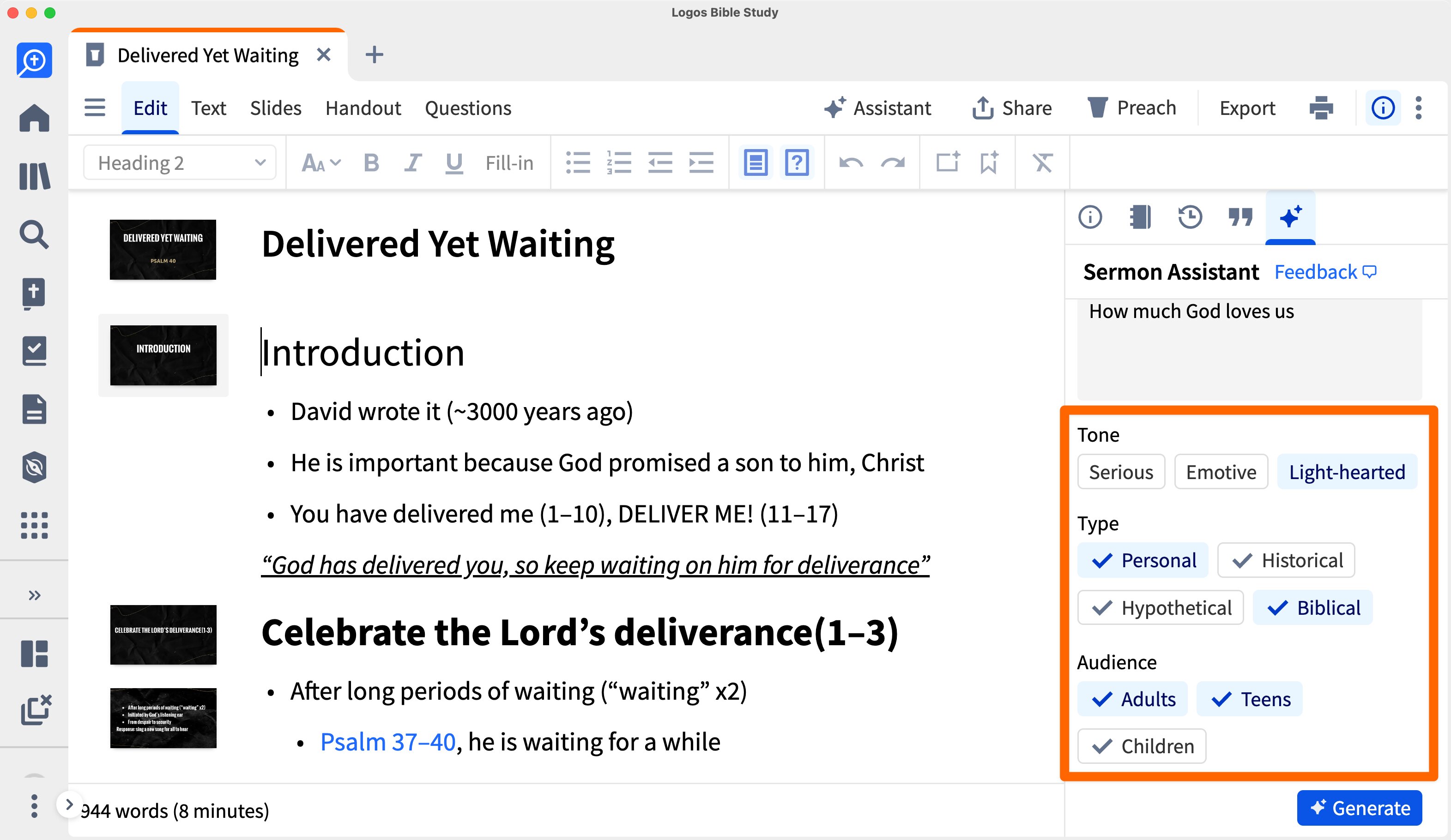Switch to the Edit tab

point(150,108)
